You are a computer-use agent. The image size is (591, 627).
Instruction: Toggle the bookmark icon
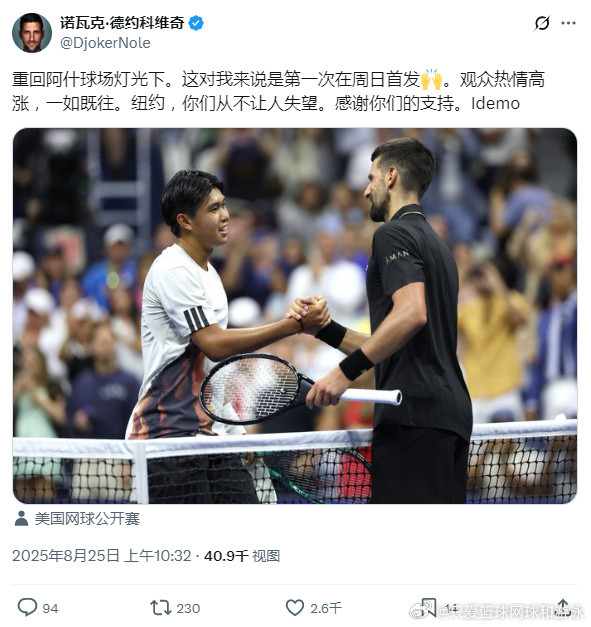click(x=429, y=607)
